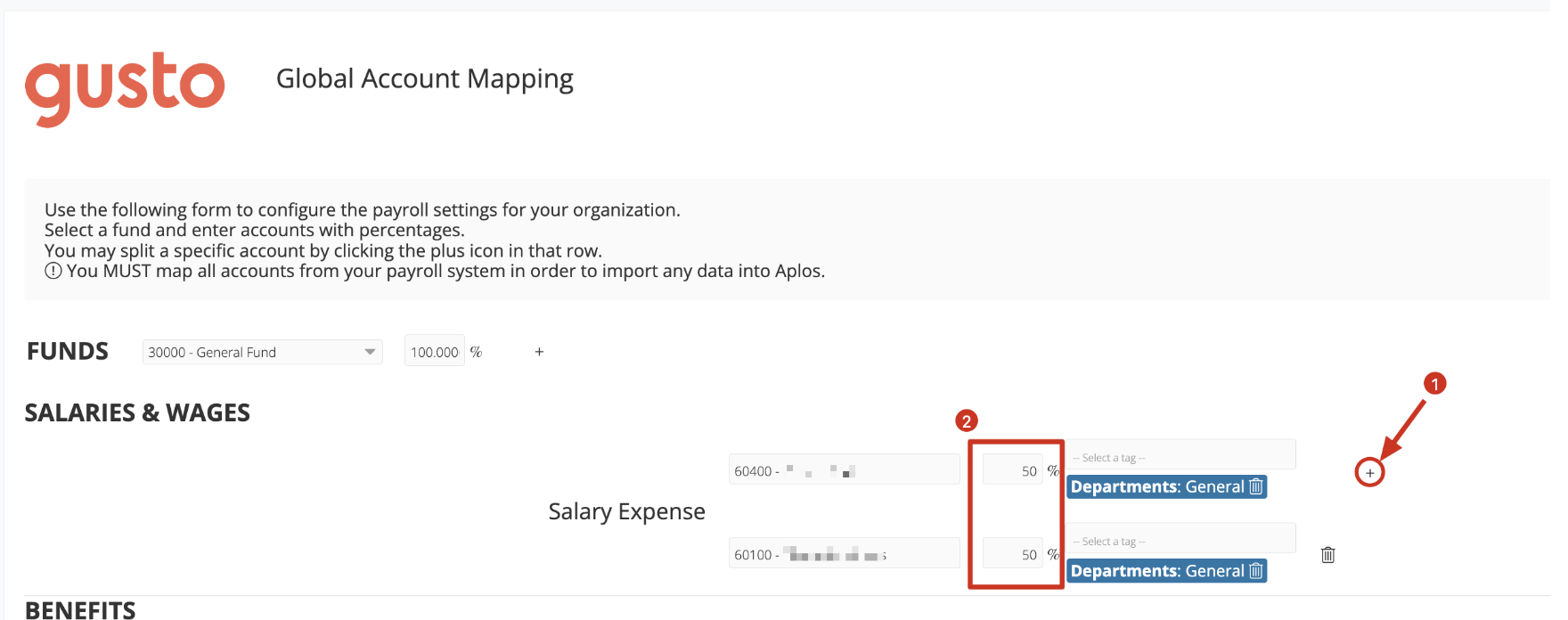Split Salary Expense account with the circled plus icon

(x=1369, y=472)
